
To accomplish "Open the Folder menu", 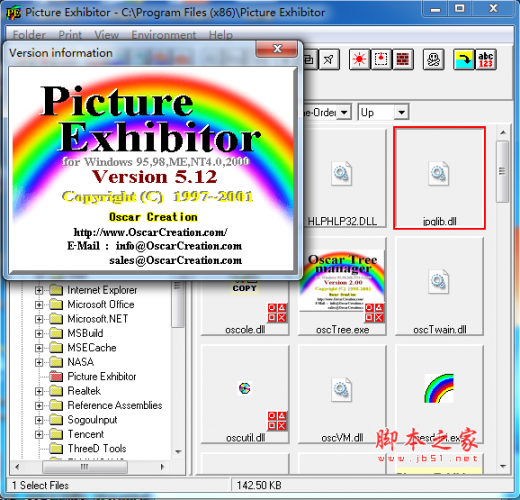I will tap(29, 35).
